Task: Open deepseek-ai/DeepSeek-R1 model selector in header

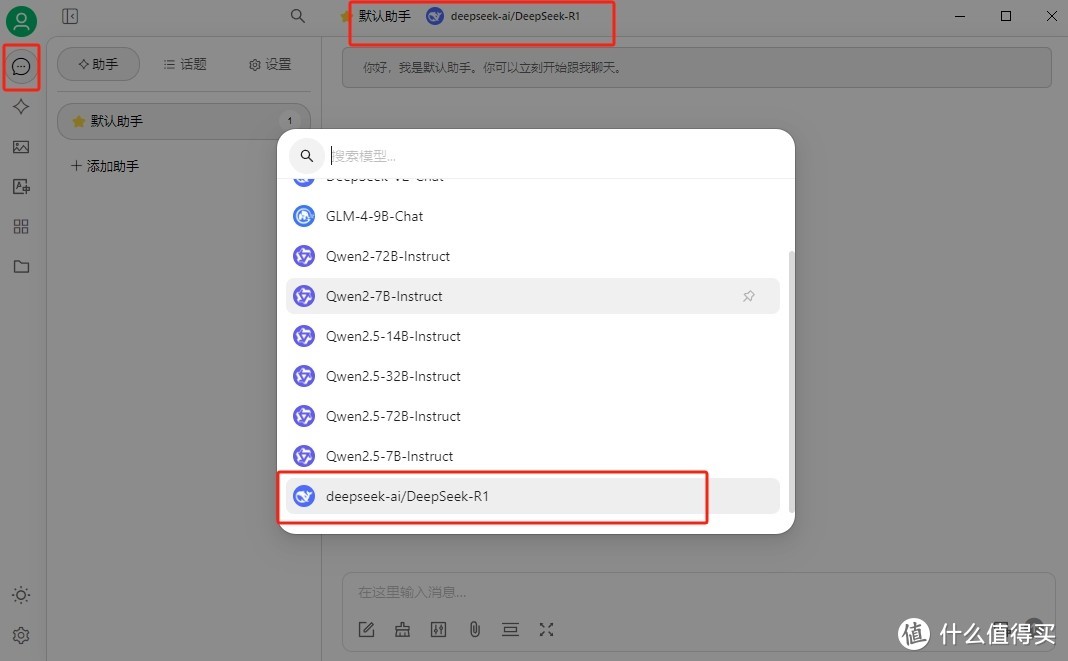Action: (x=503, y=16)
